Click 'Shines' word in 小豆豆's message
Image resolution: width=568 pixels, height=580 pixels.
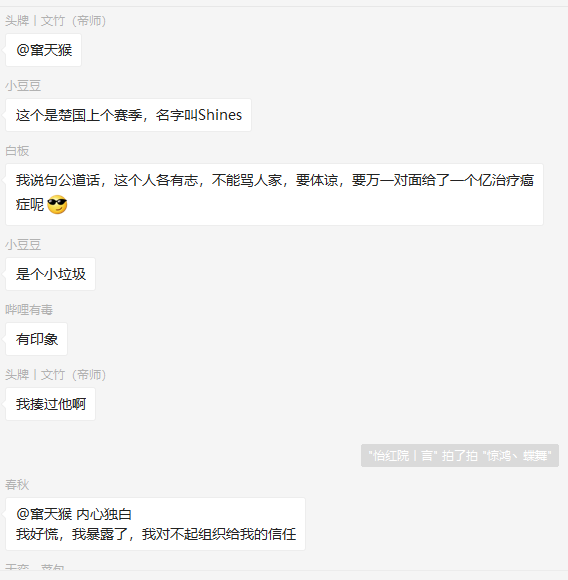(220, 115)
